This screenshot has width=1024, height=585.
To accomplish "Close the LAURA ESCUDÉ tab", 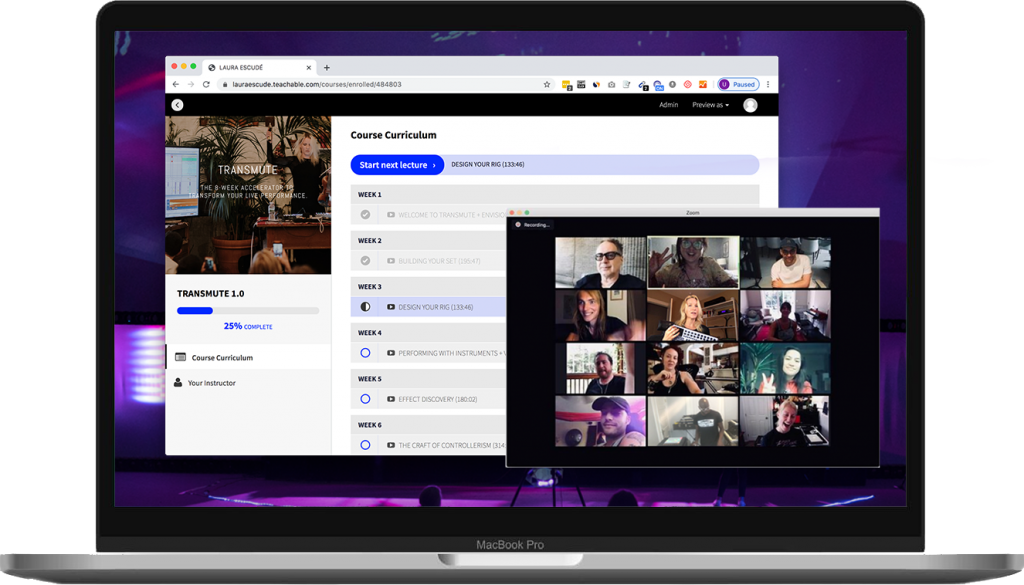I will tap(309, 67).
